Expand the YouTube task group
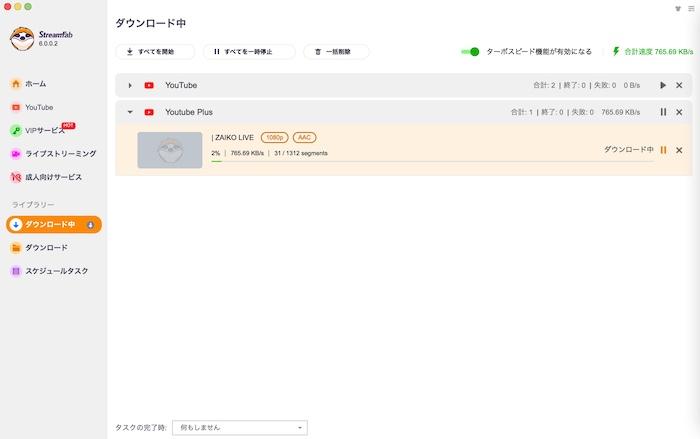This screenshot has width=700, height=439. pos(130,85)
